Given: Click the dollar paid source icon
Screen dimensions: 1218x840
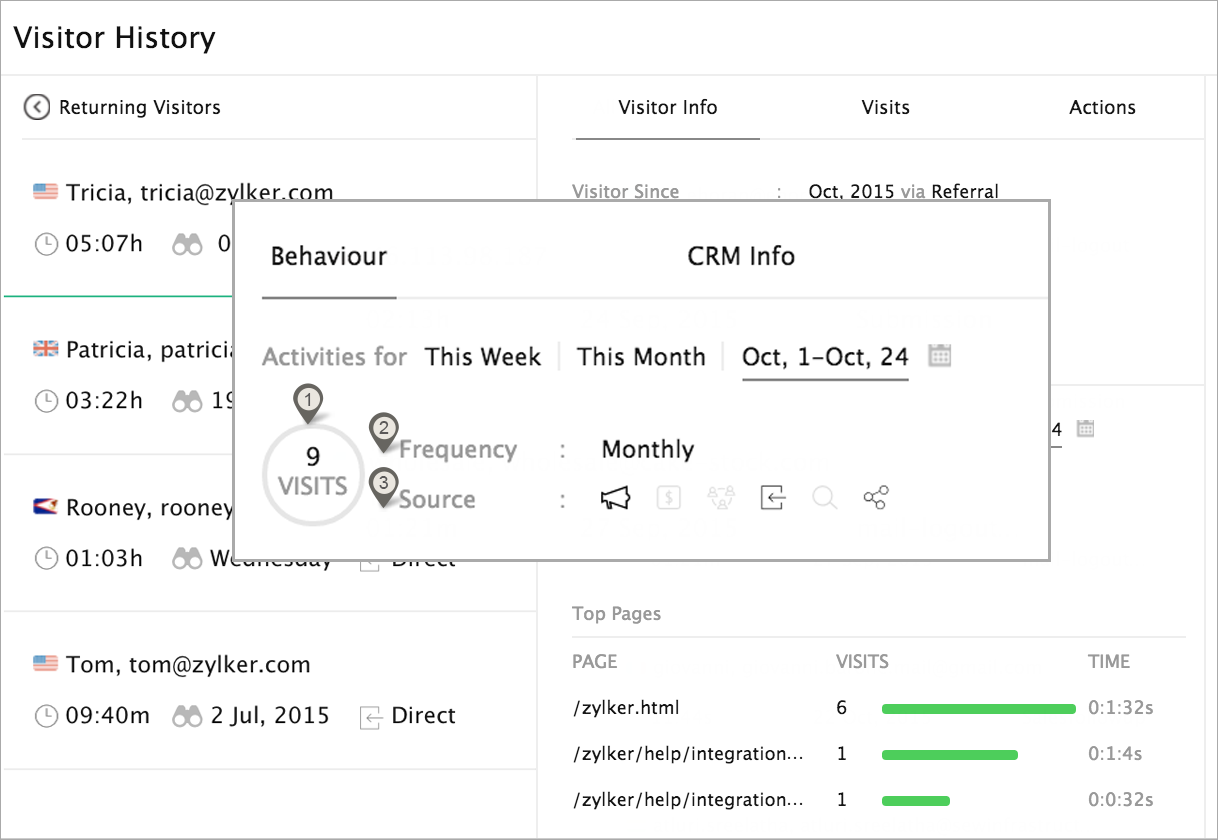Looking at the screenshot, I should click(x=669, y=498).
